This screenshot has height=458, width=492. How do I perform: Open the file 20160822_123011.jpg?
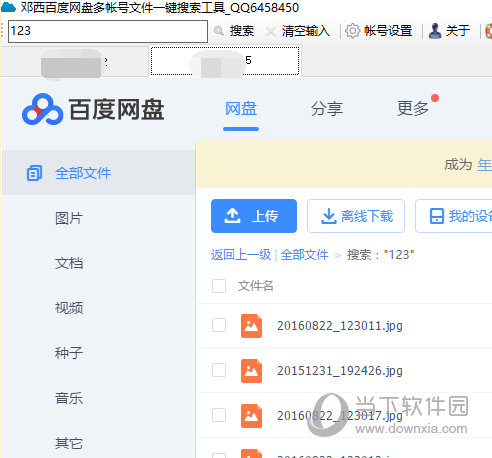pos(340,326)
